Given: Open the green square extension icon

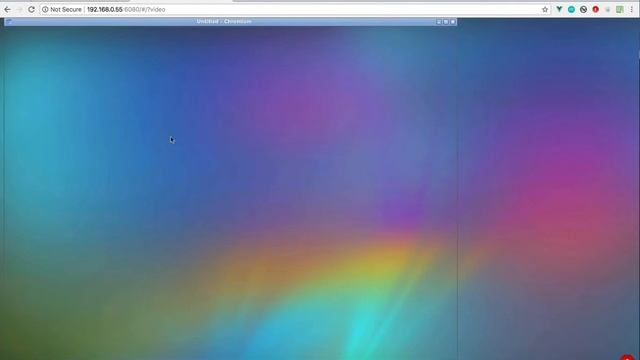Looking at the screenshot, I should (x=620, y=9).
